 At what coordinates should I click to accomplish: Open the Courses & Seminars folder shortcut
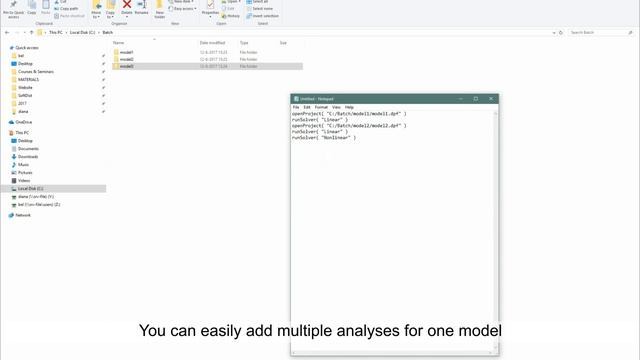[x=36, y=72]
